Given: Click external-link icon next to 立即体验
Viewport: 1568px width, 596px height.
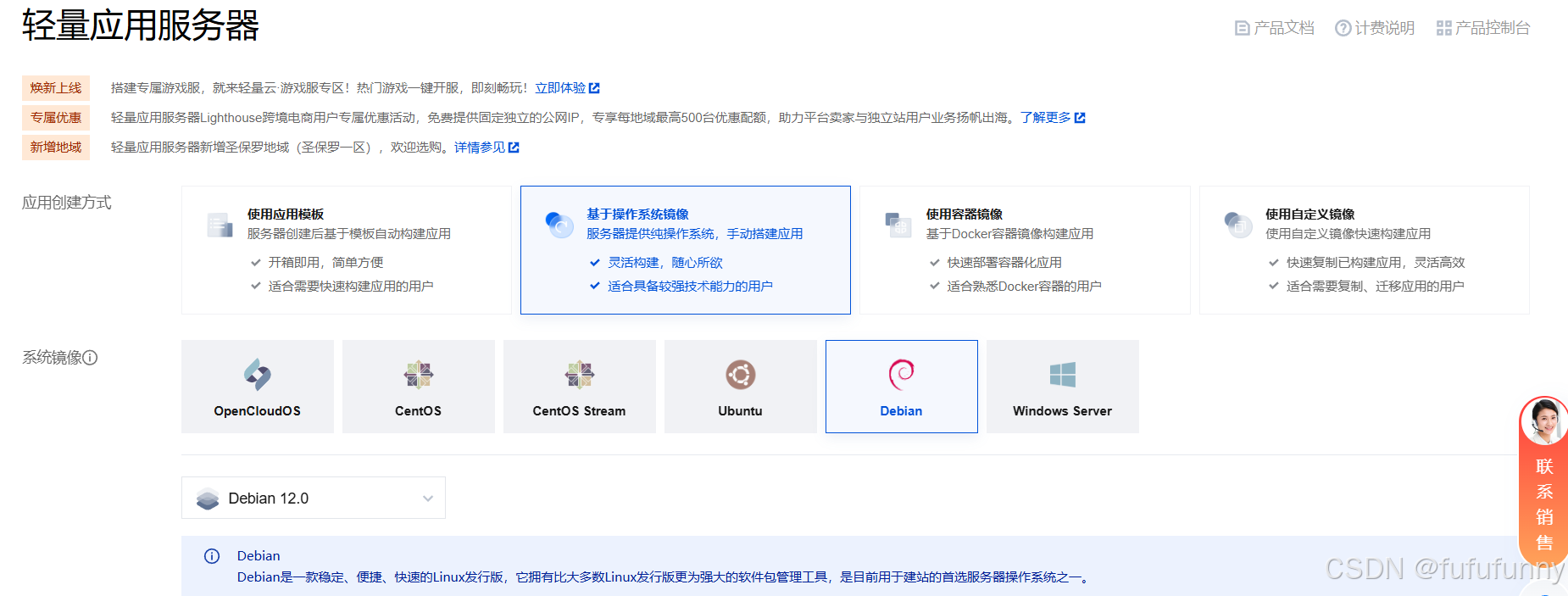Looking at the screenshot, I should click(x=594, y=88).
